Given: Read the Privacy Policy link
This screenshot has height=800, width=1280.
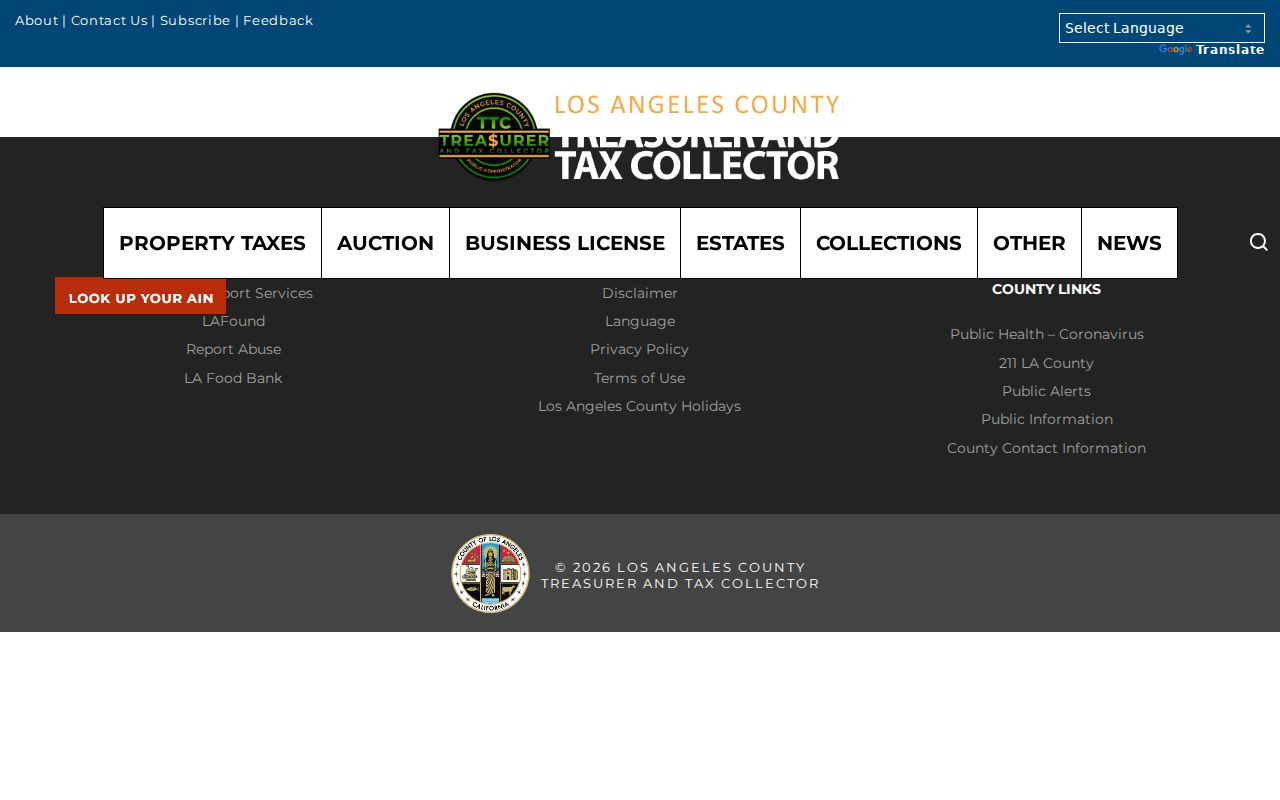Looking at the screenshot, I should point(640,349).
